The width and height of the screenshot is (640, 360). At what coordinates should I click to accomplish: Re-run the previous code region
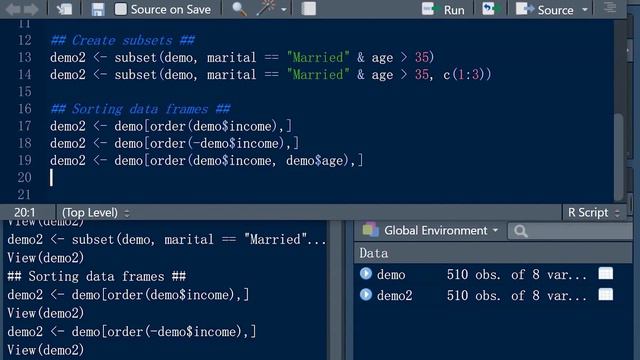click(x=490, y=9)
